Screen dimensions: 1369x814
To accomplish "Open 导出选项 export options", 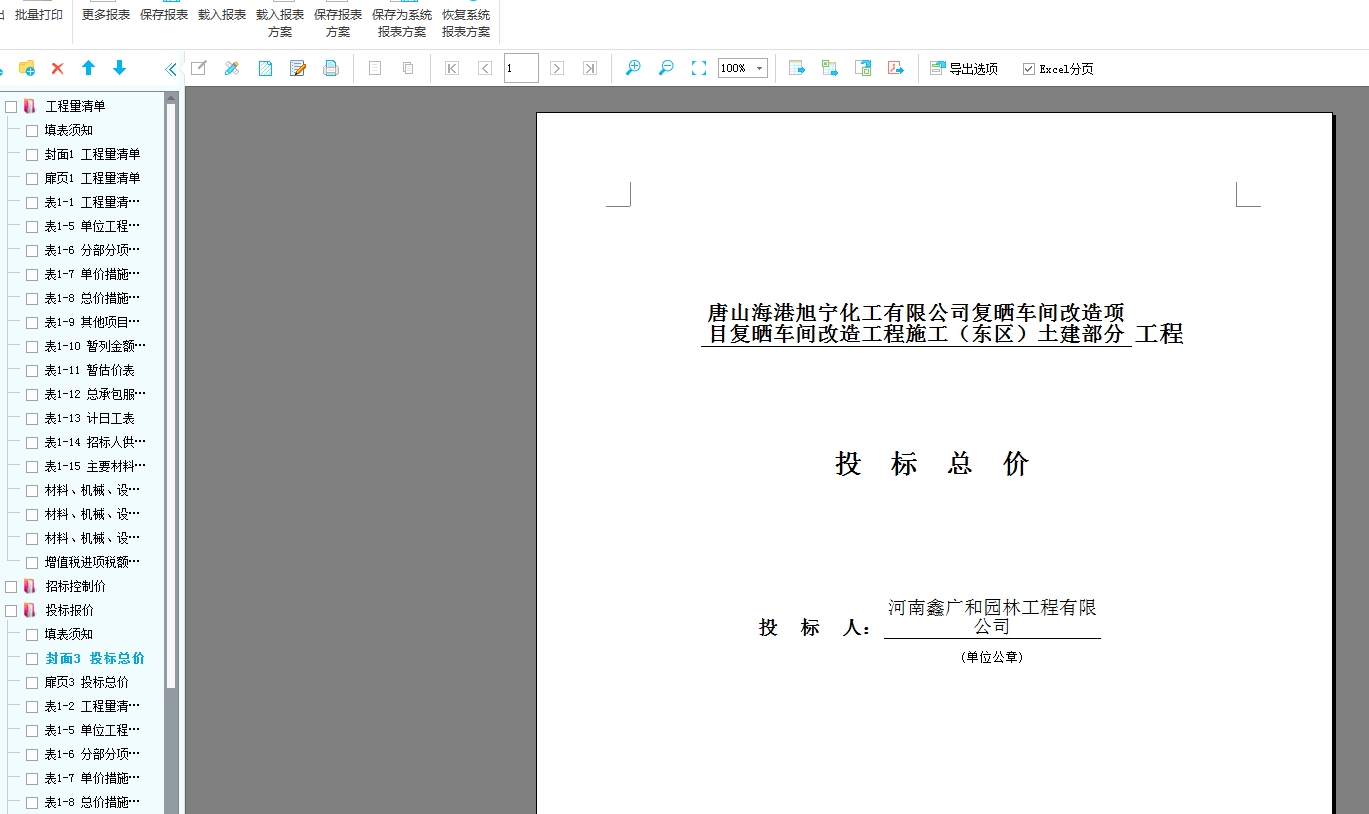I will click(x=964, y=69).
